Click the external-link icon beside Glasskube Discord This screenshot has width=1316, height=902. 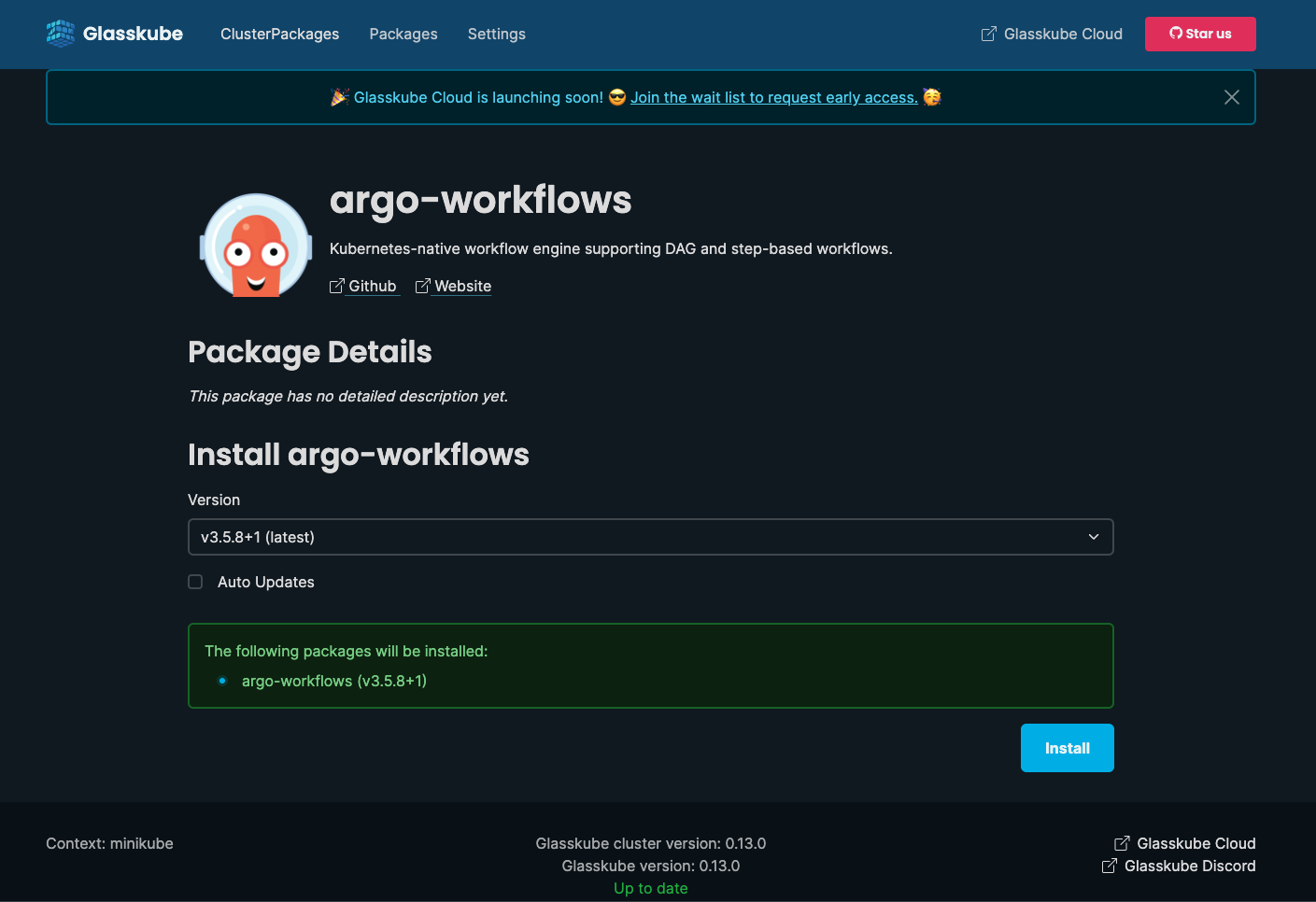1109,866
